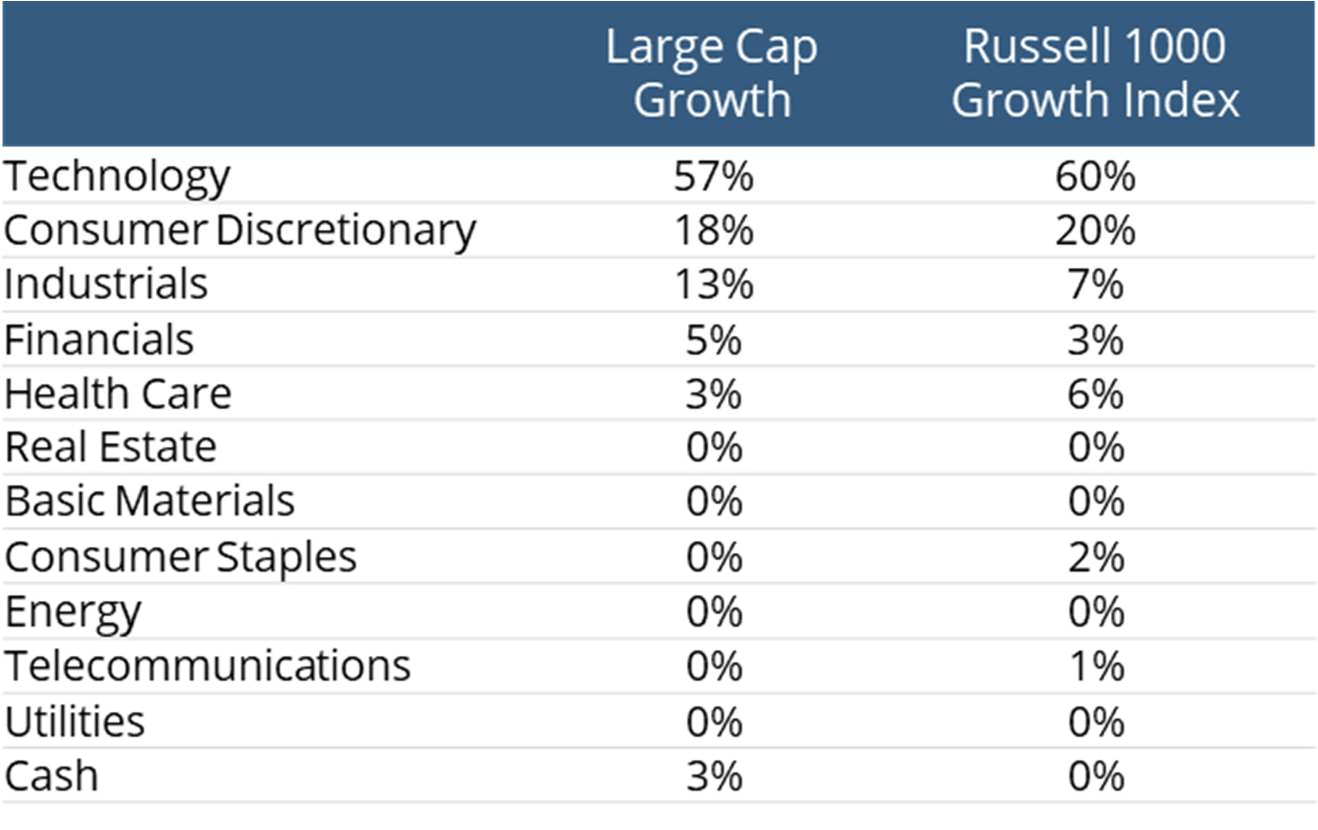Viewport: 1318px width, 830px height.
Task: Click the Russell 1000 Growth Index header
Action: click(x=1095, y=74)
